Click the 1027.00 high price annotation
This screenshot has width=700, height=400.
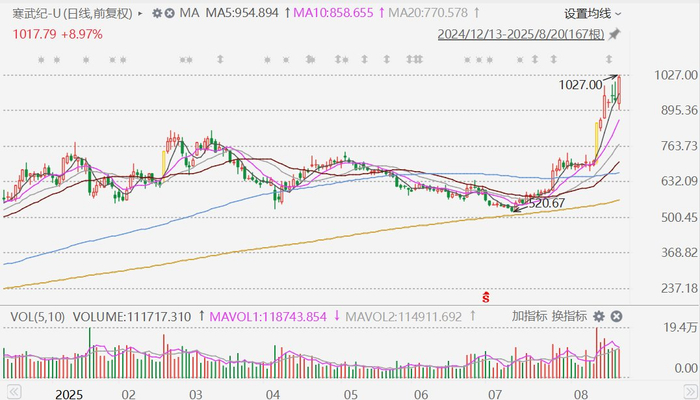(580, 84)
